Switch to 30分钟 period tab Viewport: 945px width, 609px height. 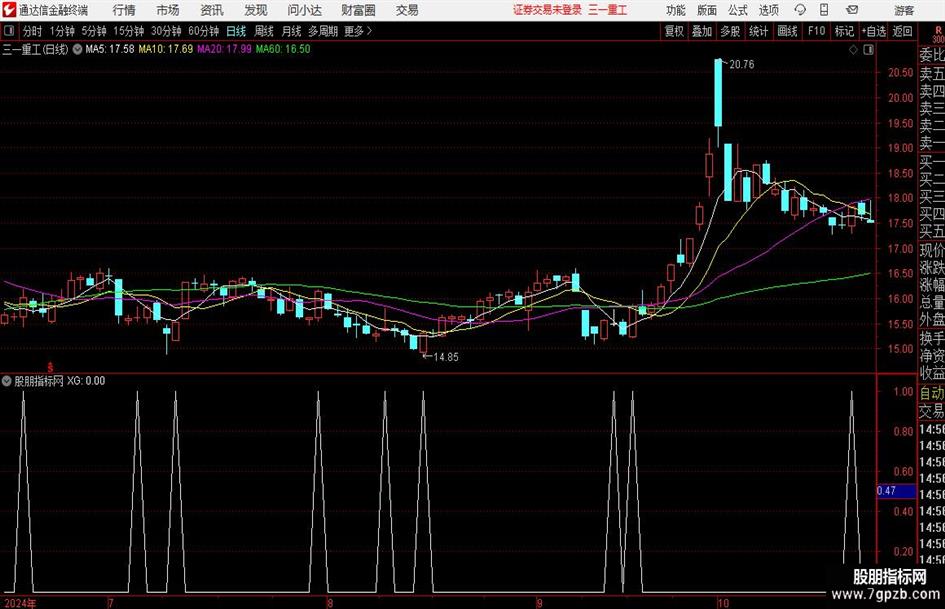[166, 31]
